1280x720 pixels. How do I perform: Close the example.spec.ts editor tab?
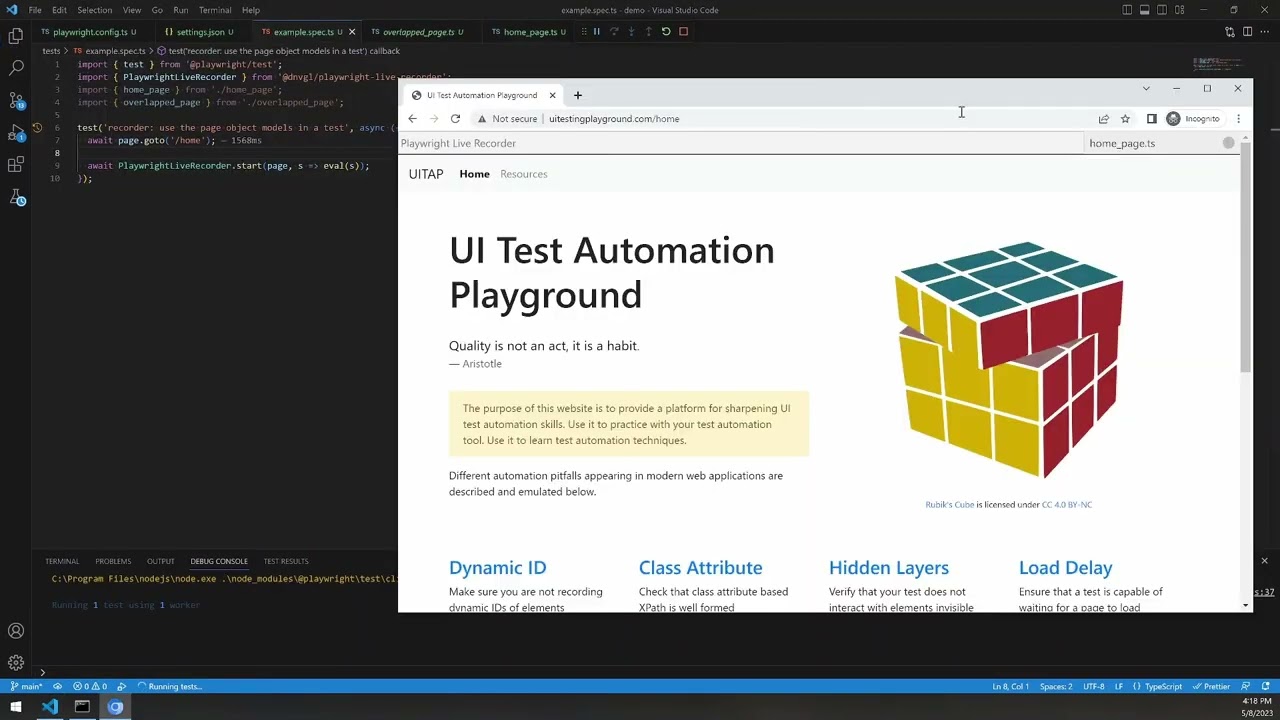[352, 32]
